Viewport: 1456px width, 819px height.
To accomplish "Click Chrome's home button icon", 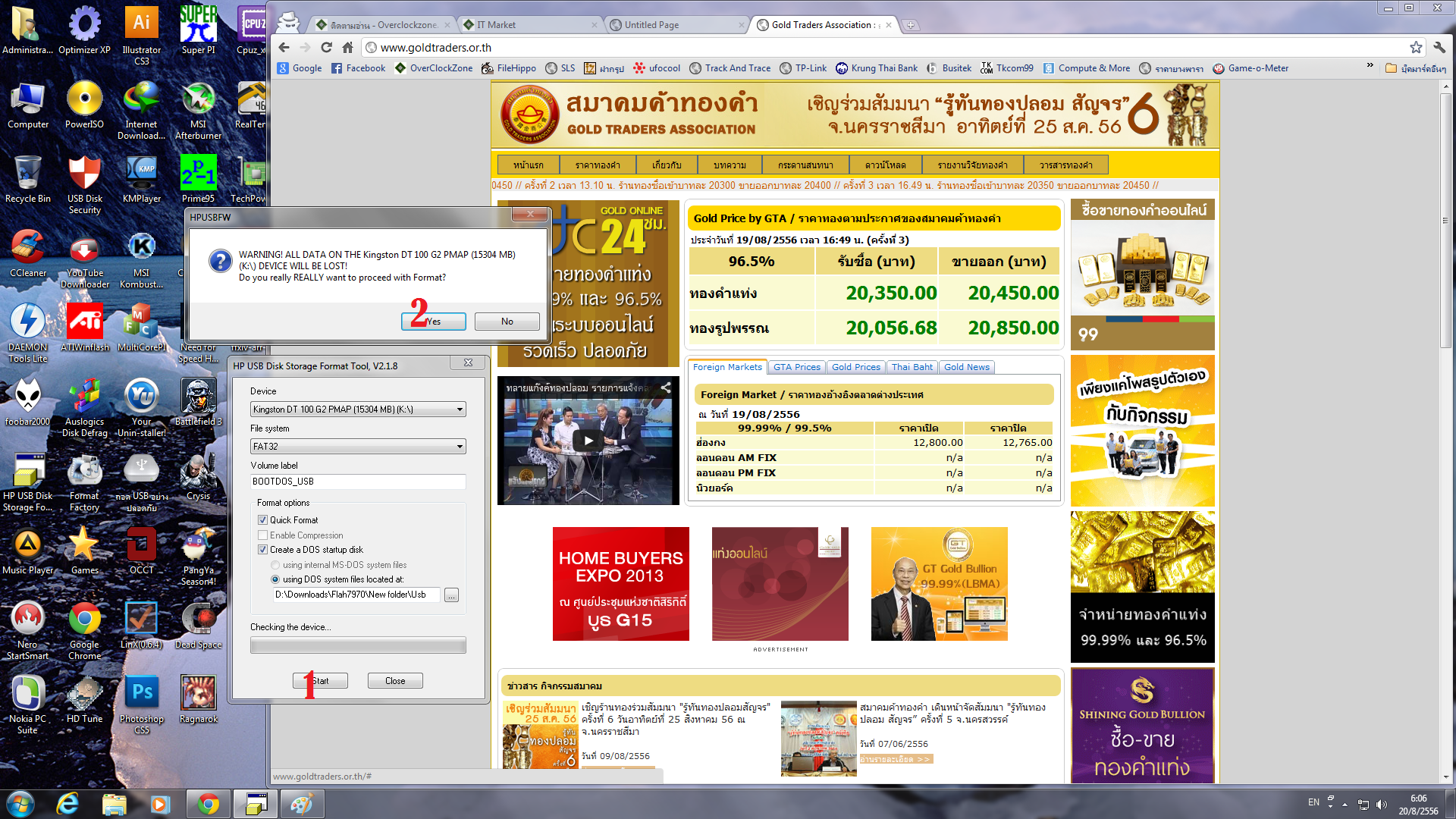I will point(347,47).
